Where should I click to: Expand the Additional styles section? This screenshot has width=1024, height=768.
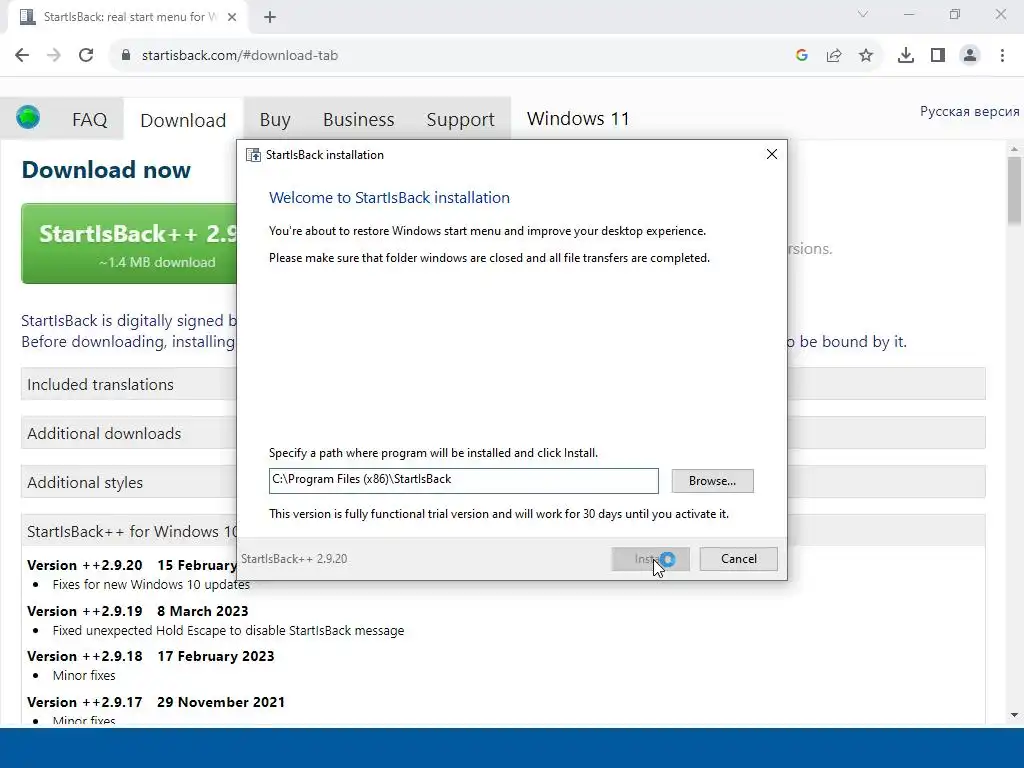coord(129,482)
